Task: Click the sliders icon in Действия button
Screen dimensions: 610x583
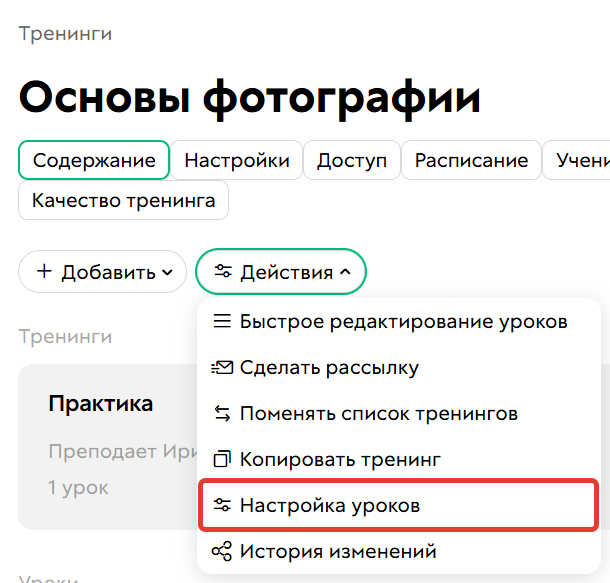Action: click(x=223, y=271)
